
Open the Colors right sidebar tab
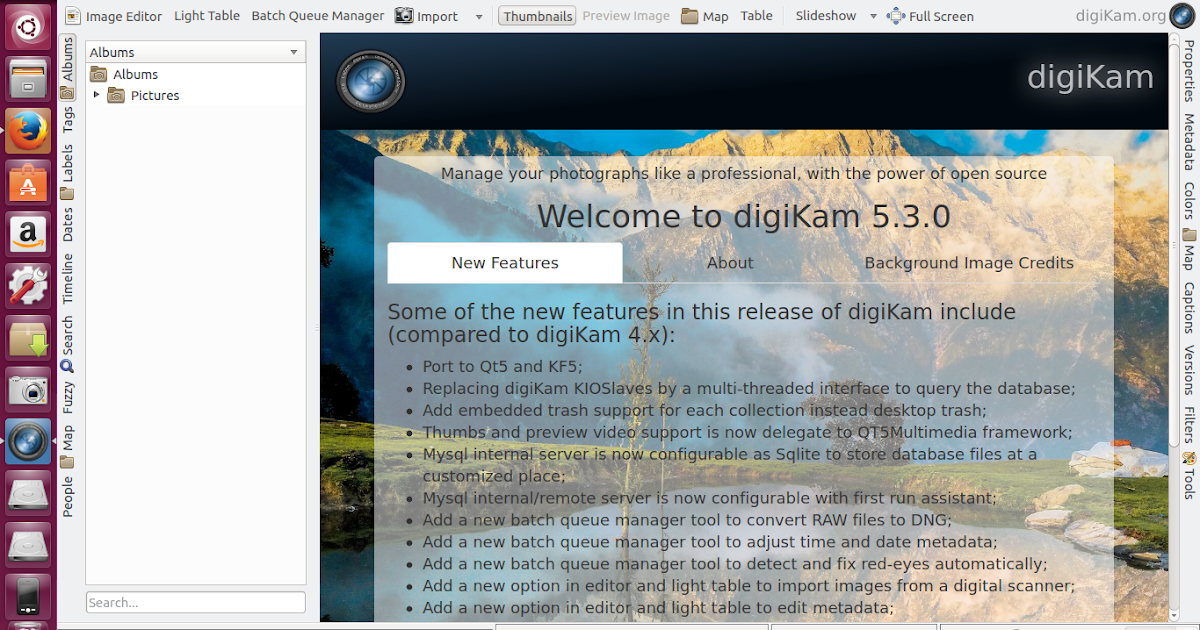[x=1189, y=200]
